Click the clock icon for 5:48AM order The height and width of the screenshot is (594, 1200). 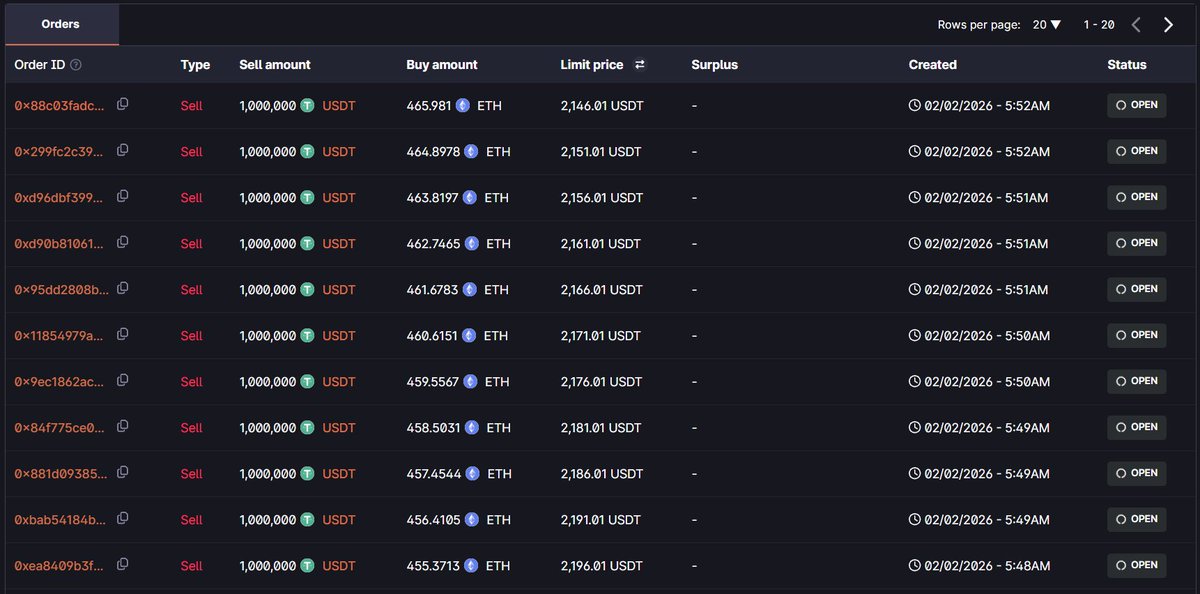pos(914,566)
